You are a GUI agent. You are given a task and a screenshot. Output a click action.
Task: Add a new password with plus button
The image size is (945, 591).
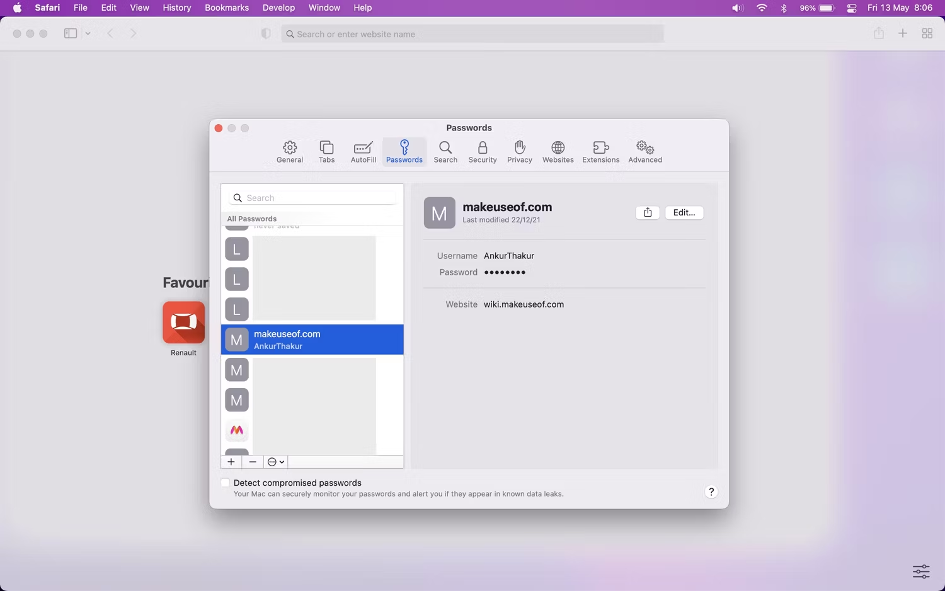[x=231, y=462]
